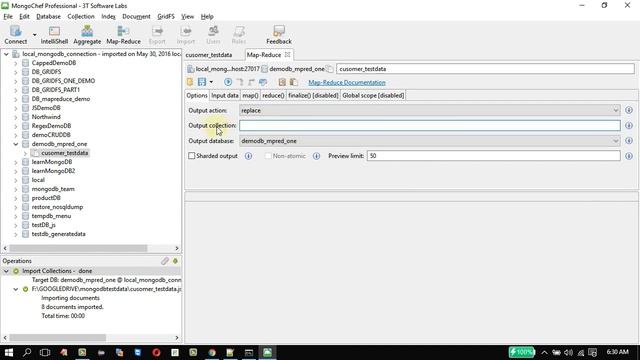Open the Collection menu
Screen dimensions: 640x360
[x=81, y=16]
